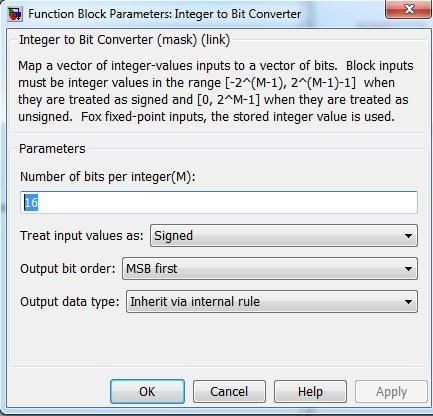This screenshot has height=416, width=433.
Task: Click the dialog title bar text
Action: [x=164, y=14]
